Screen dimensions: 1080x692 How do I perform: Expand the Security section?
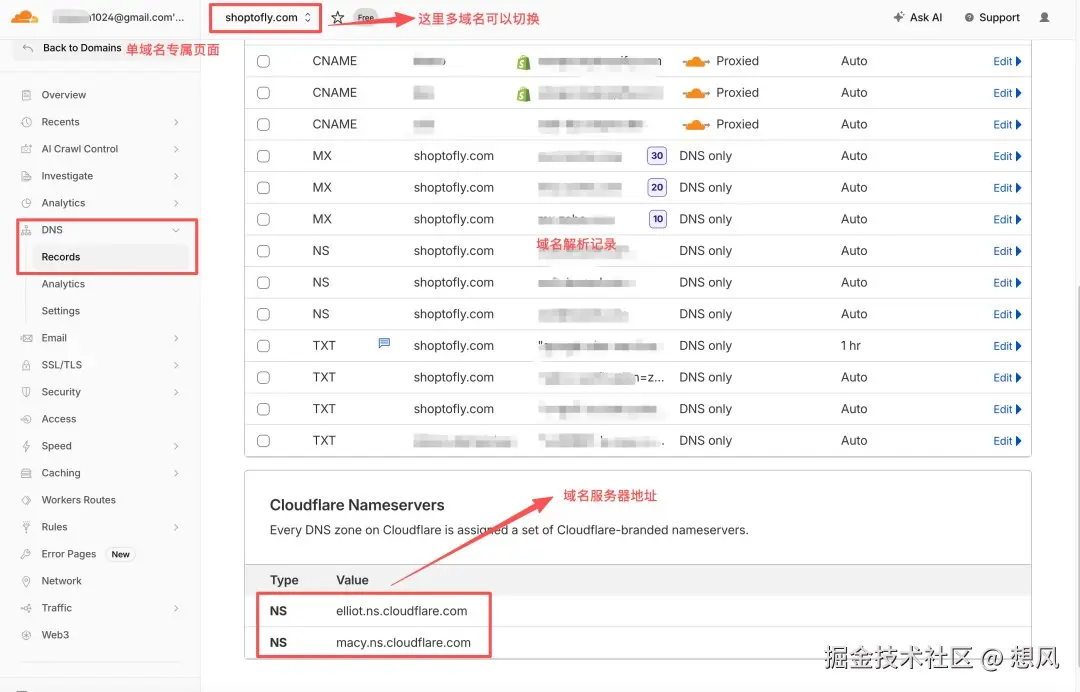176,392
